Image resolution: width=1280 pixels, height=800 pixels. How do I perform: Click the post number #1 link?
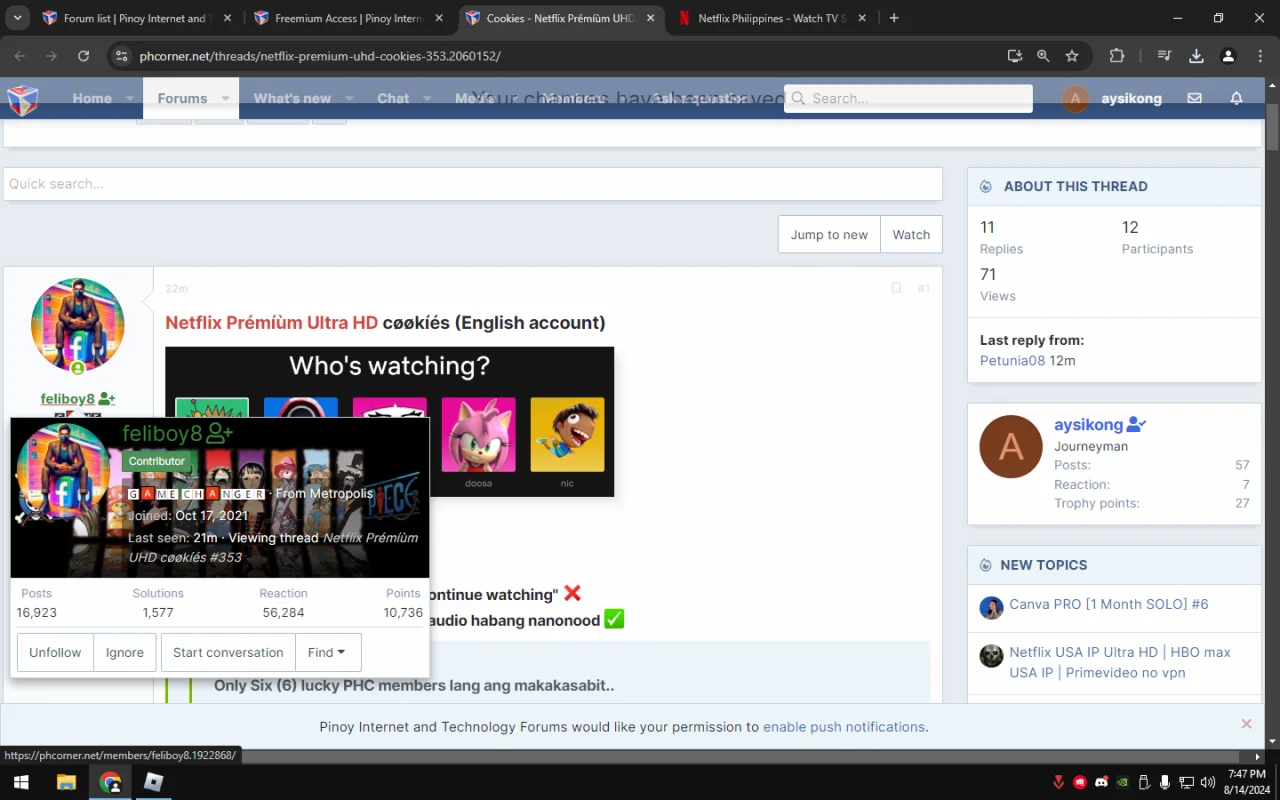[923, 288]
